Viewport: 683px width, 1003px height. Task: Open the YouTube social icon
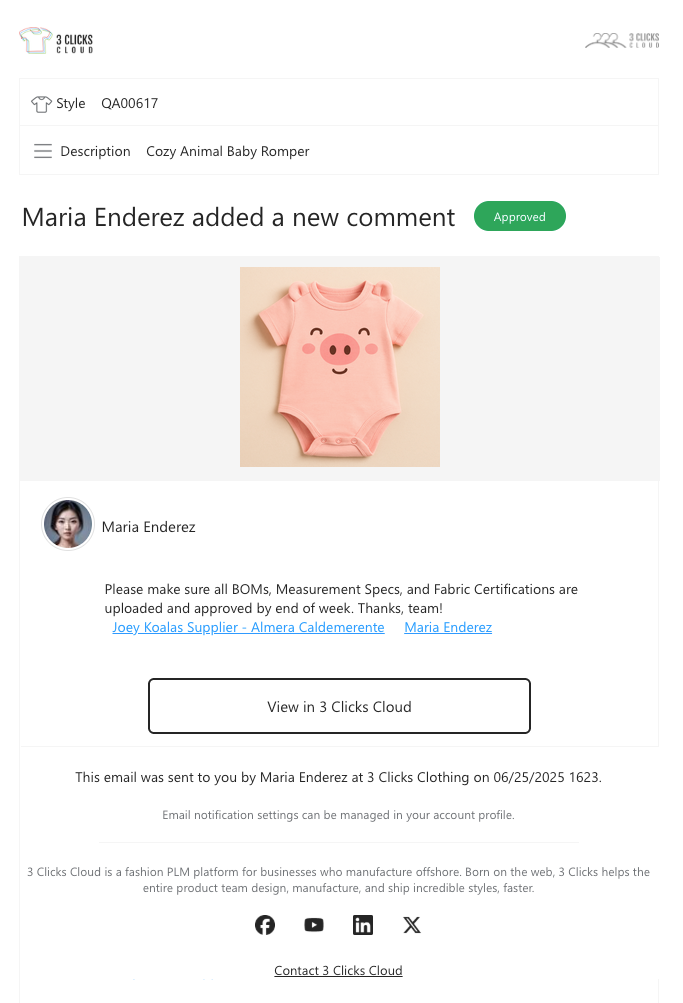pyautogui.click(x=314, y=925)
